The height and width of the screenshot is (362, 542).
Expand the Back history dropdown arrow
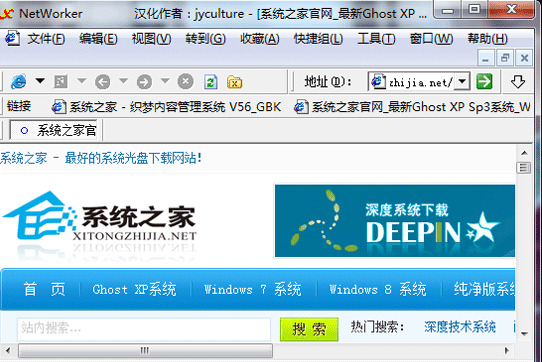click(x=123, y=81)
